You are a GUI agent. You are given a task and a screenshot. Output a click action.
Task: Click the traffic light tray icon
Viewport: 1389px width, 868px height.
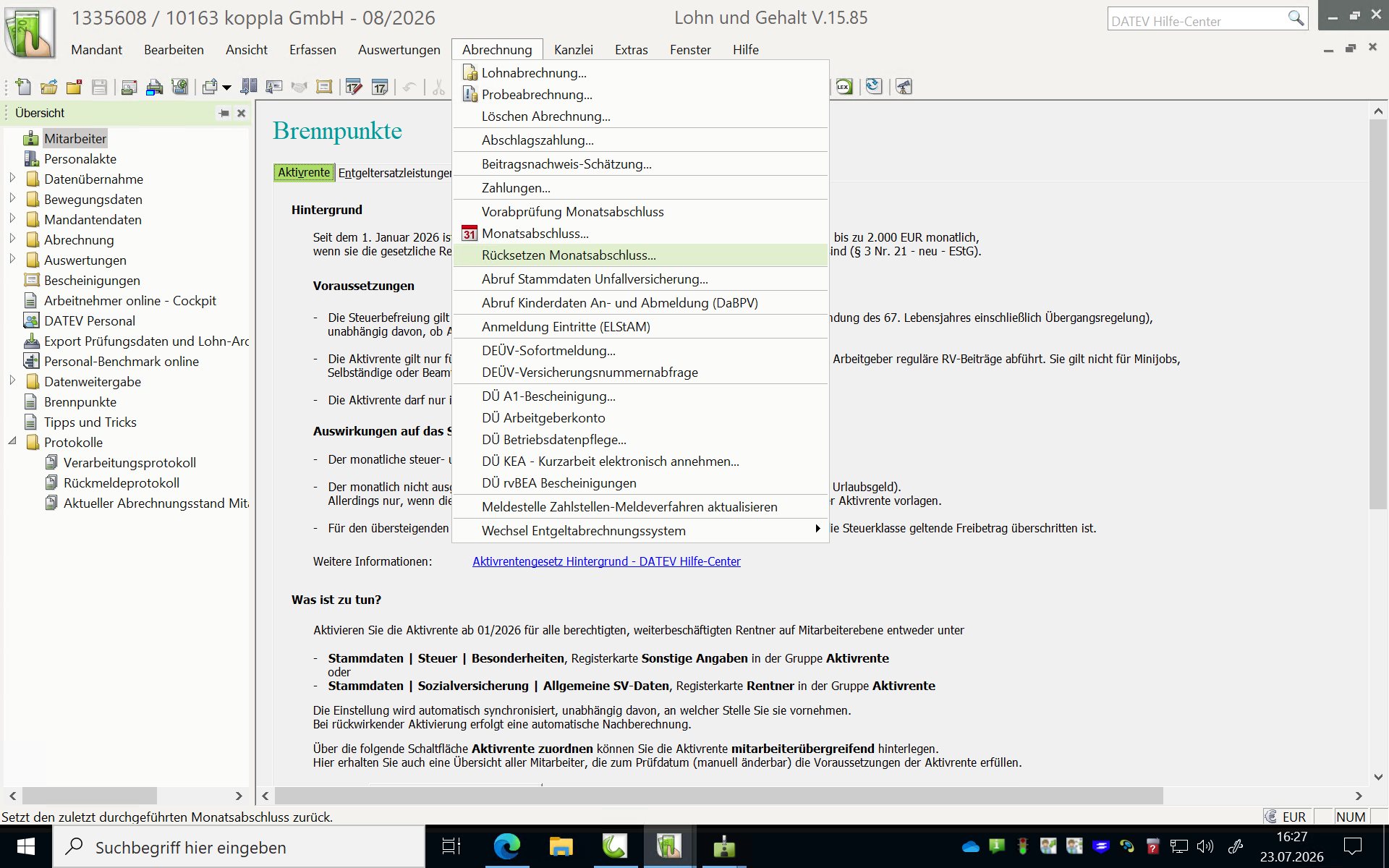[1022, 846]
